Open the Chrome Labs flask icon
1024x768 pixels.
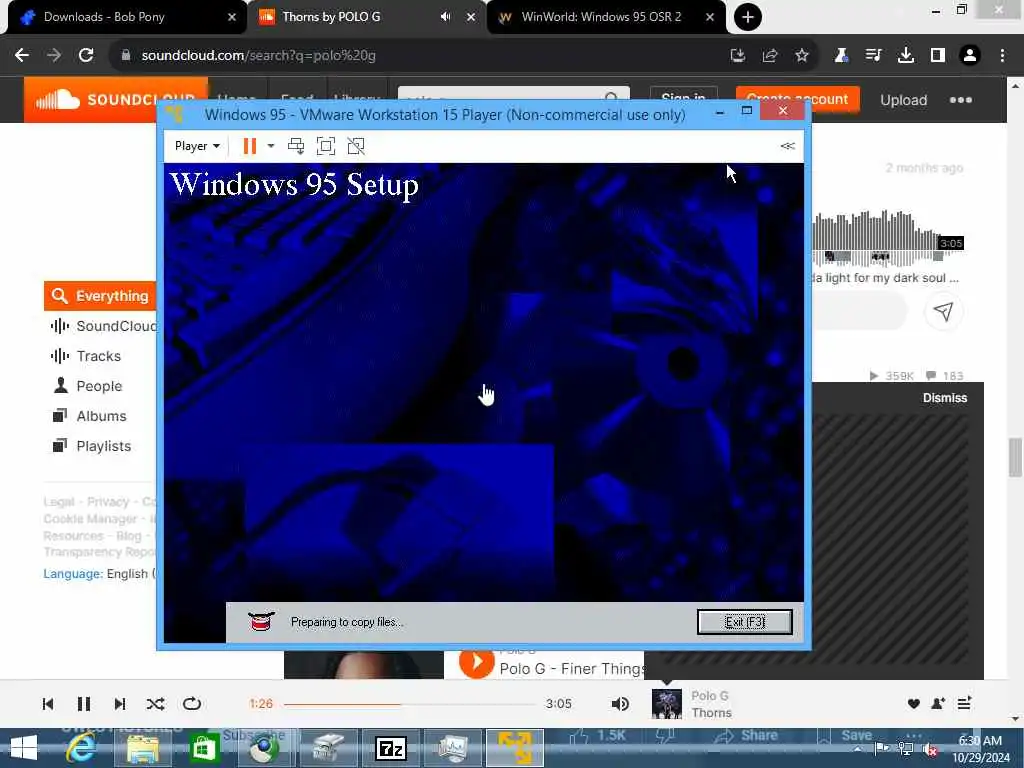coord(841,56)
